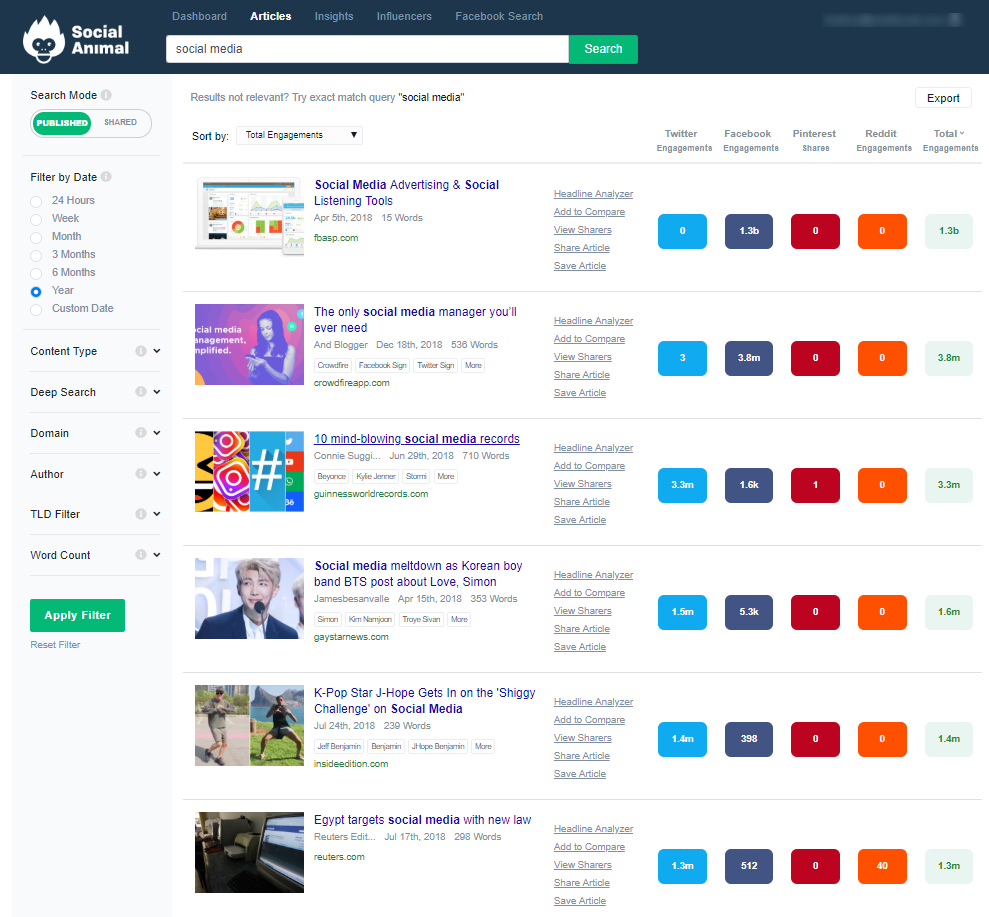Image resolution: width=989 pixels, height=917 pixels.
Task: Open the Articles tab
Action: tap(271, 16)
